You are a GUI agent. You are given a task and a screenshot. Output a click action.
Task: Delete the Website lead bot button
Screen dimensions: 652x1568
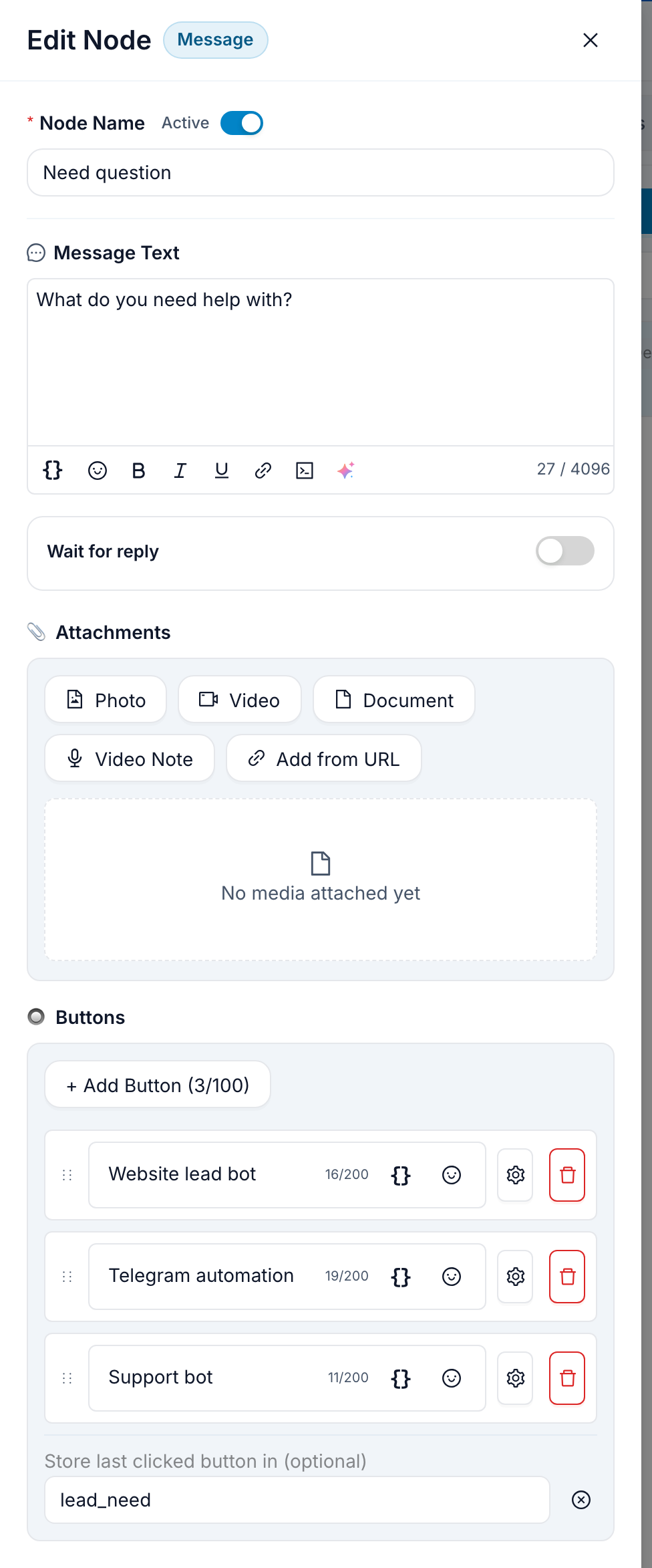point(567,1175)
